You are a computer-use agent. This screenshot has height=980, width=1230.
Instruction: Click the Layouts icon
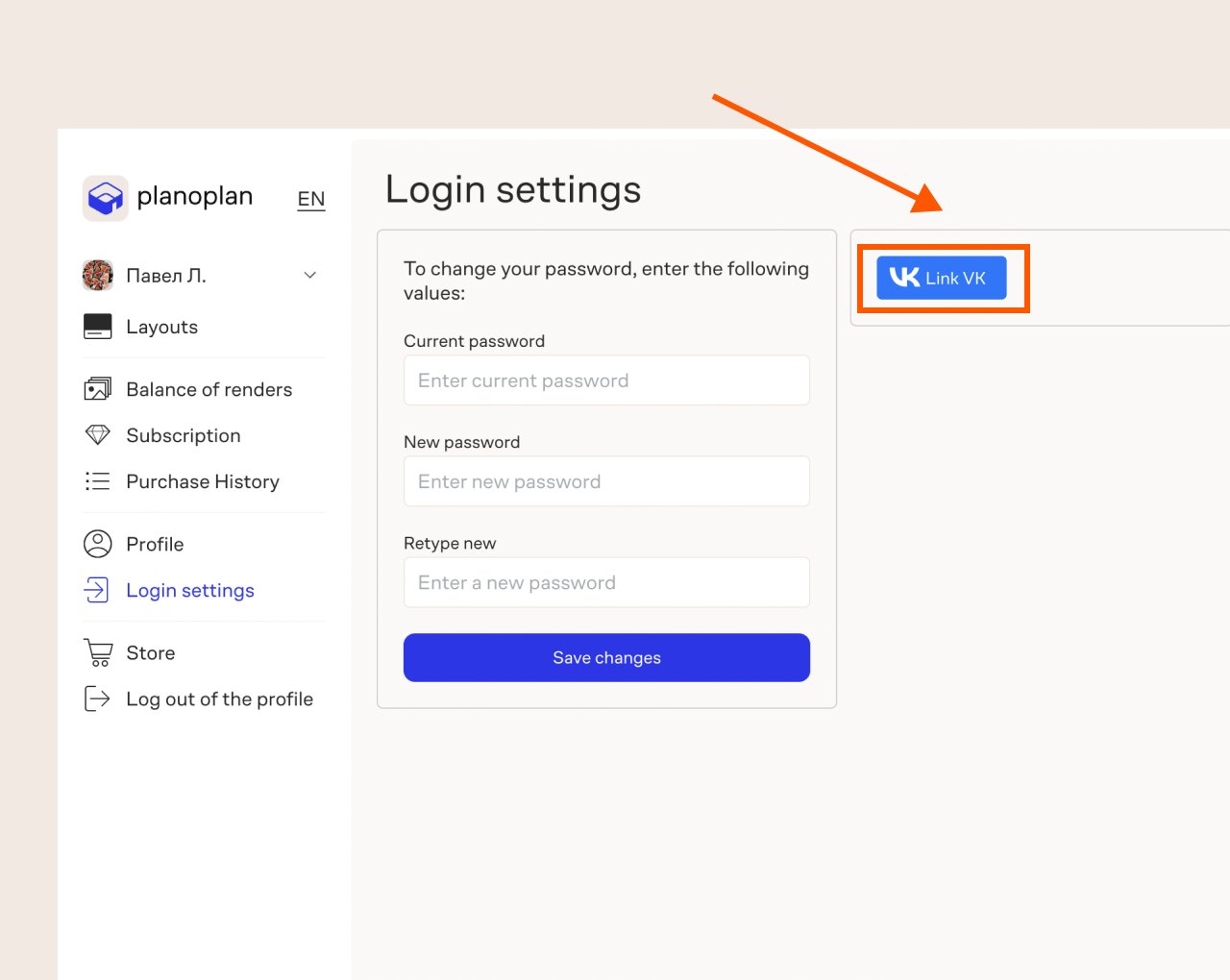coord(98,327)
